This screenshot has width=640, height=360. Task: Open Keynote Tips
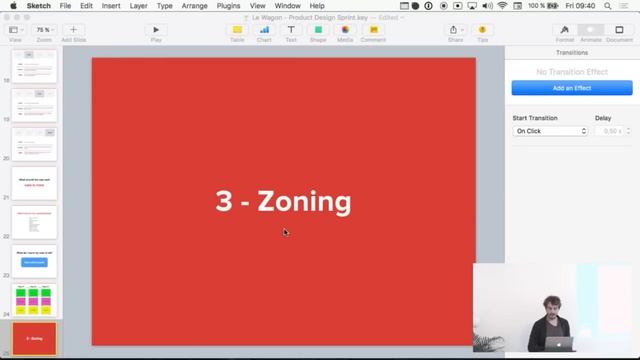click(482, 30)
